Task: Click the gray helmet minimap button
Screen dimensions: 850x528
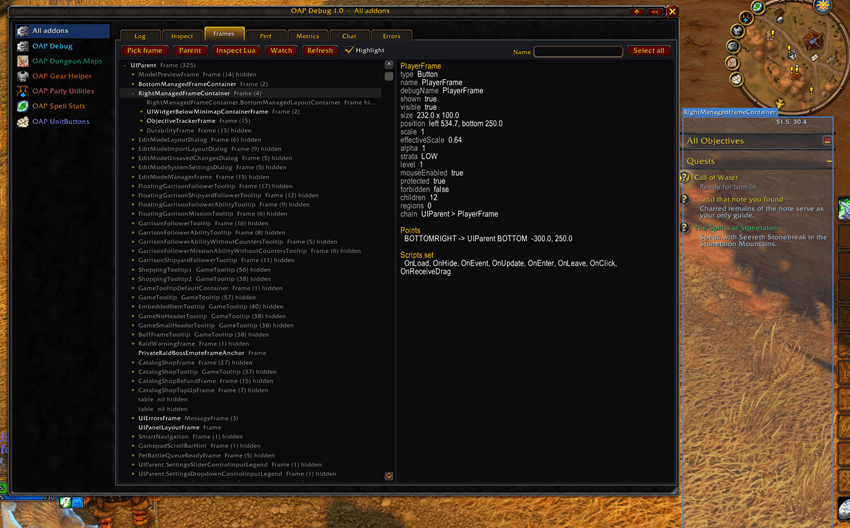Action: coord(733,47)
